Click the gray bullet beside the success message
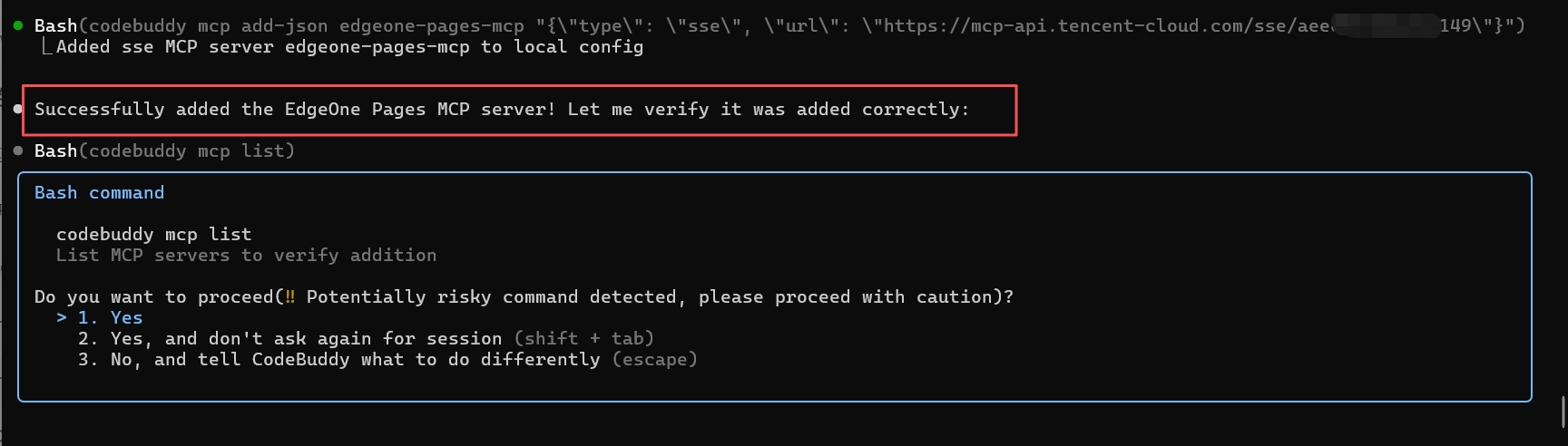The width and height of the screenshot is (1568, 446). click(x=18, y=109)
